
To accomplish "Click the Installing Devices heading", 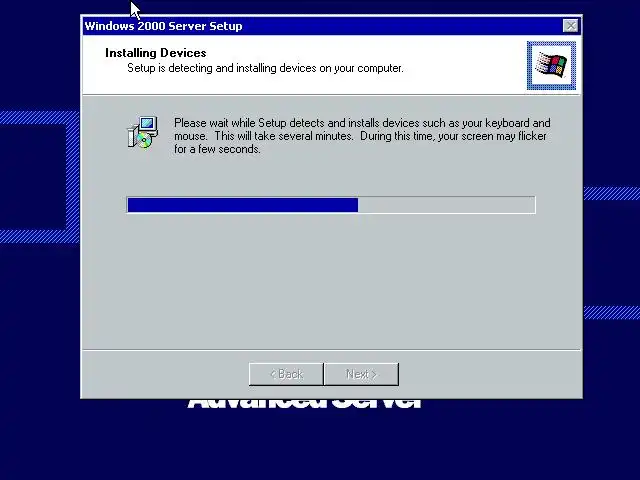I will click(x=156, y=53).
